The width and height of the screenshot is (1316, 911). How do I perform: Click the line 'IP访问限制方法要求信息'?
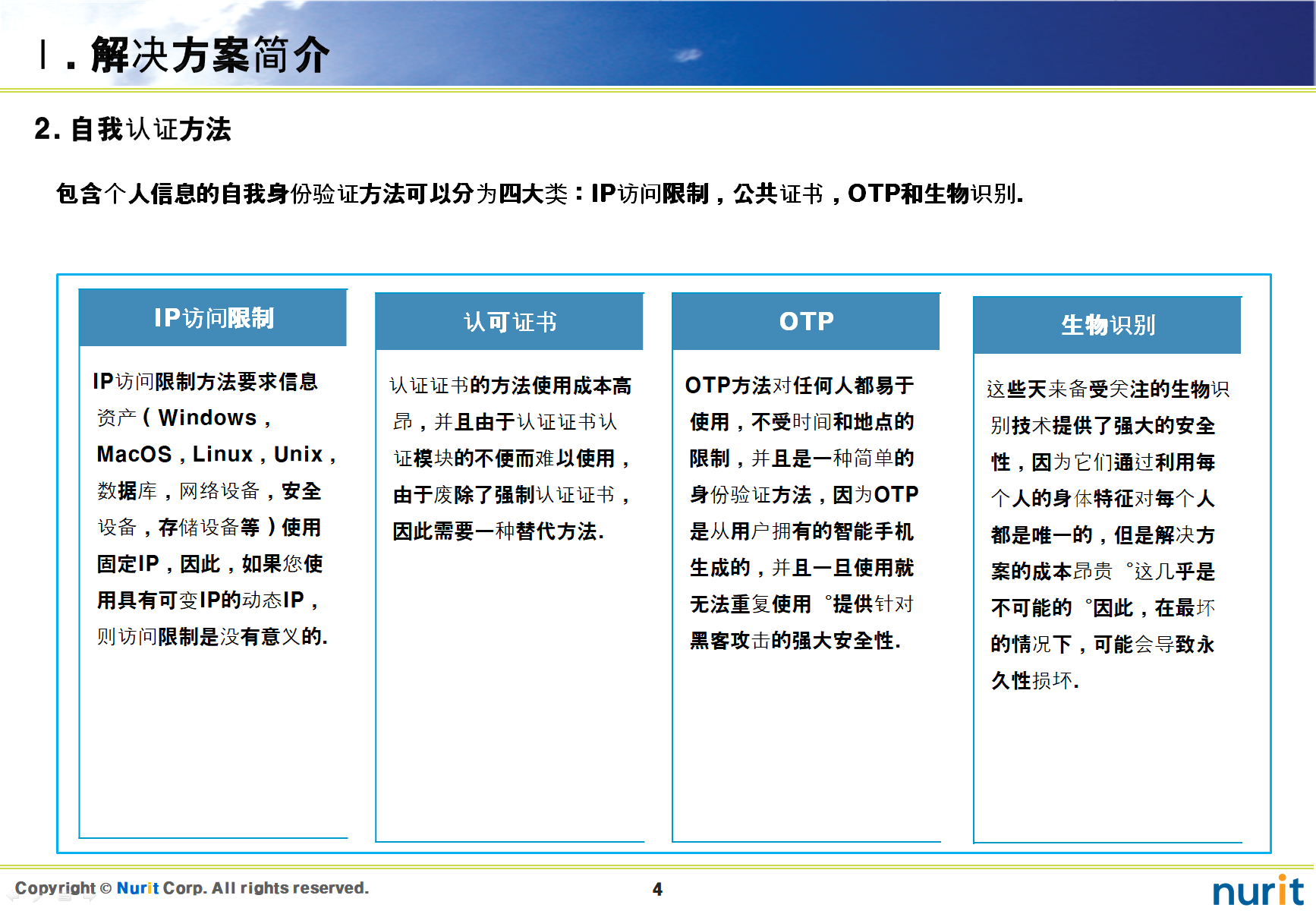pos(205,381)
